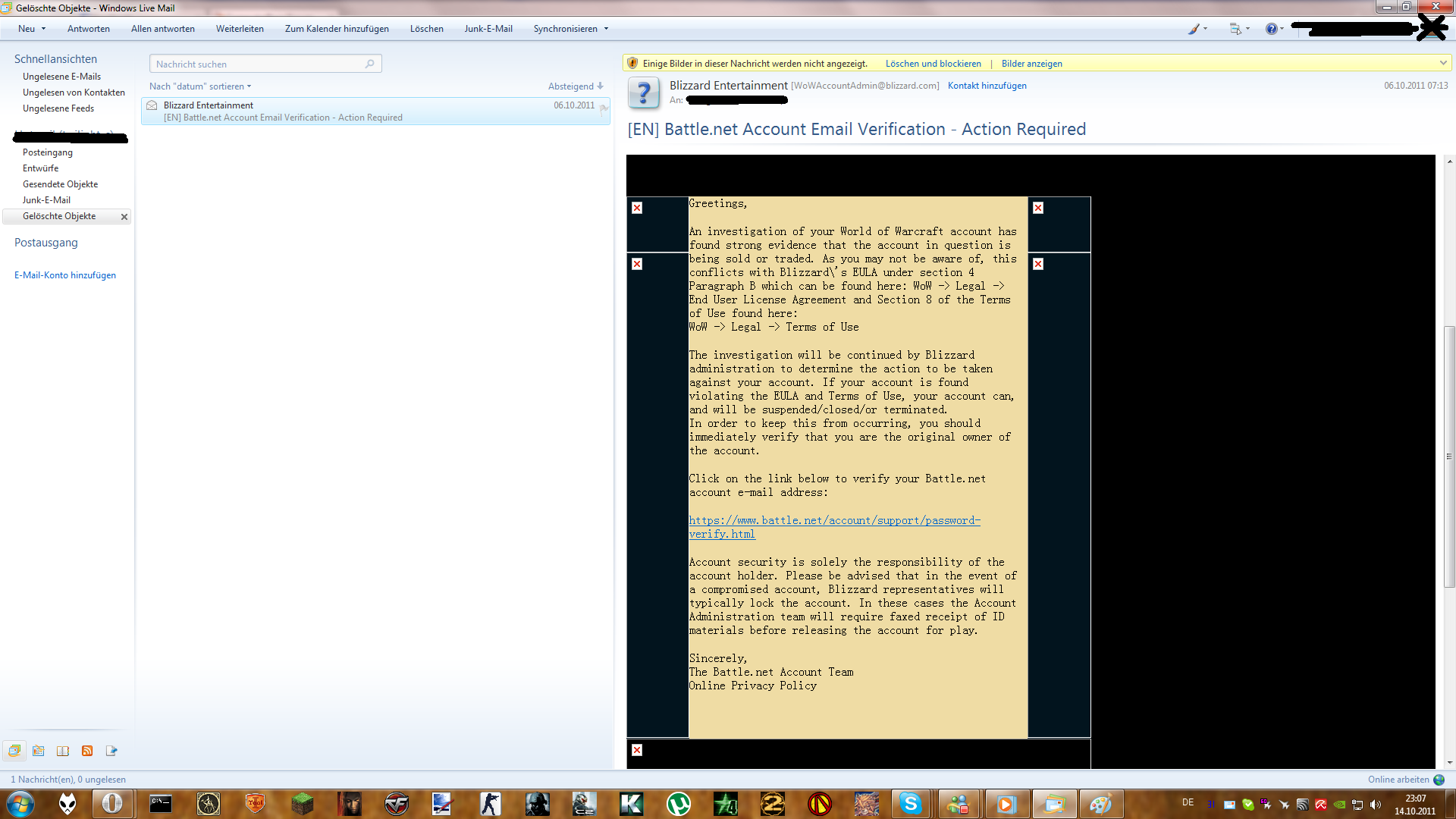Image resolution: width=1456 pixels, height=819 pixels.
Task: Open the Newsgroups icon in bottom bar
Action: [x=111, y=751]
